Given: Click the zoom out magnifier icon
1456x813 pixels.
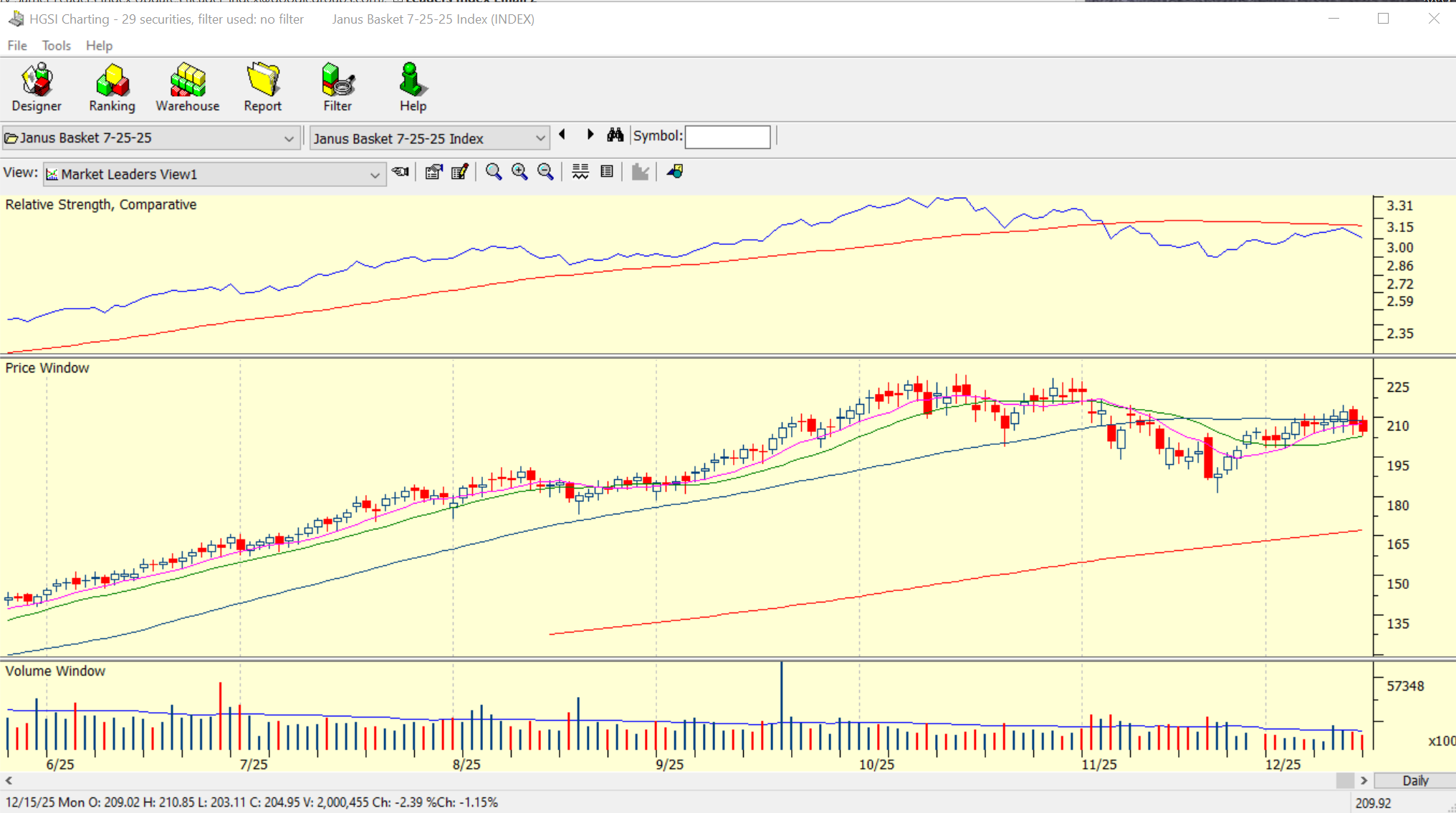Looking at the screenshot, I should (x=545, y=172).
